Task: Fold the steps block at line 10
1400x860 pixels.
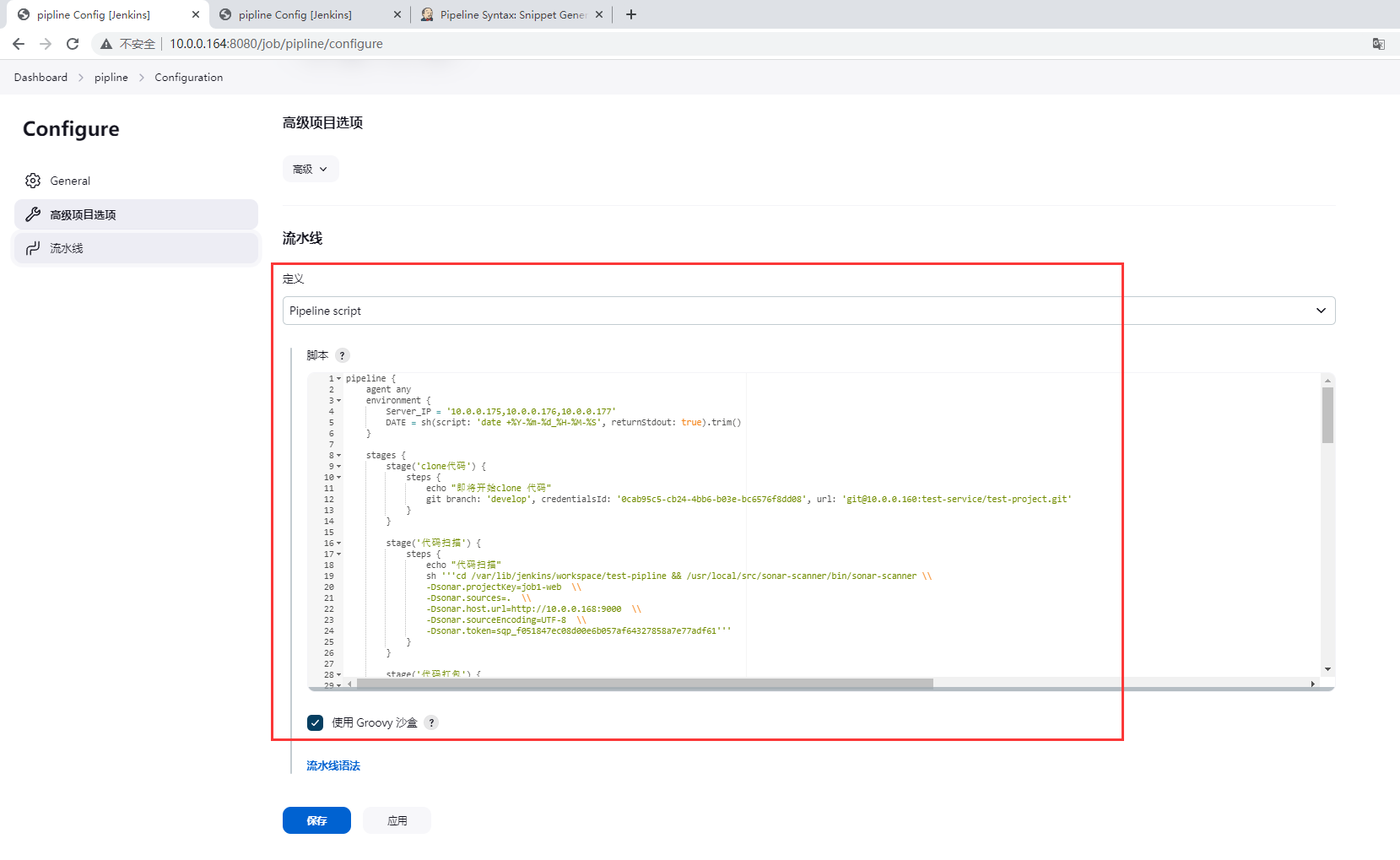Action: point(339,478)
